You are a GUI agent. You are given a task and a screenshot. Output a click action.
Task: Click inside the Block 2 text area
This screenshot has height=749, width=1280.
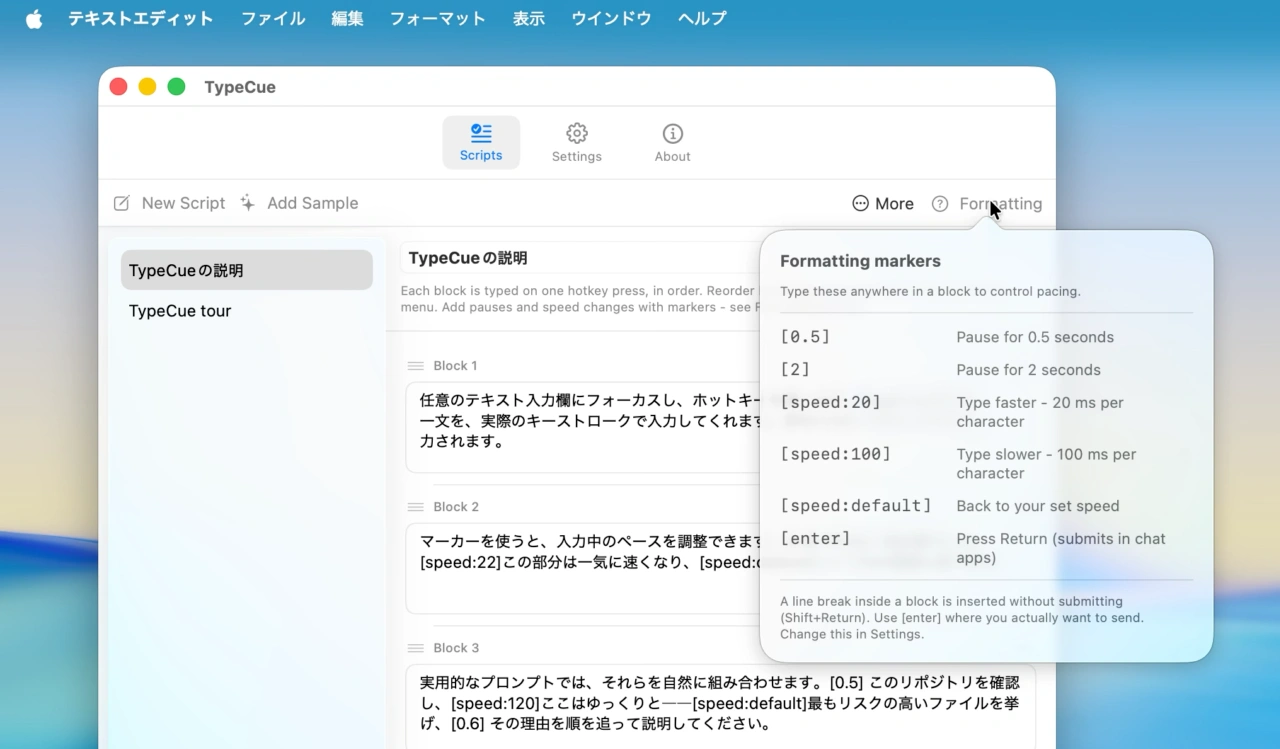point(583,568)
